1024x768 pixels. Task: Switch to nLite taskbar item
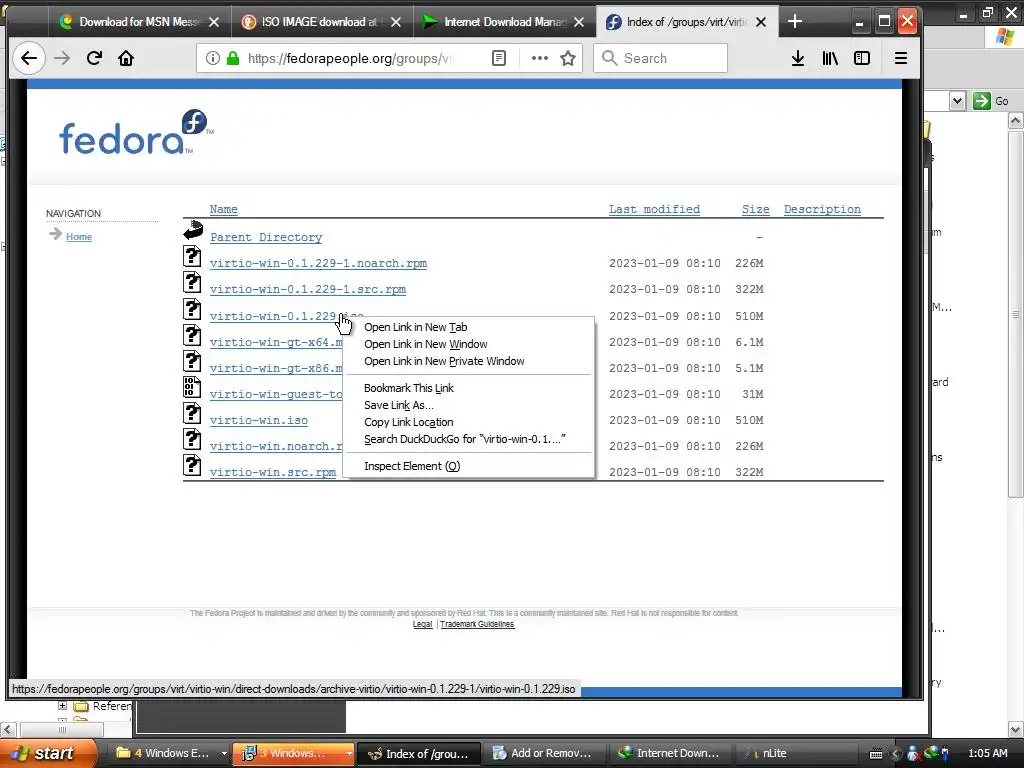(x=795, y=753)
